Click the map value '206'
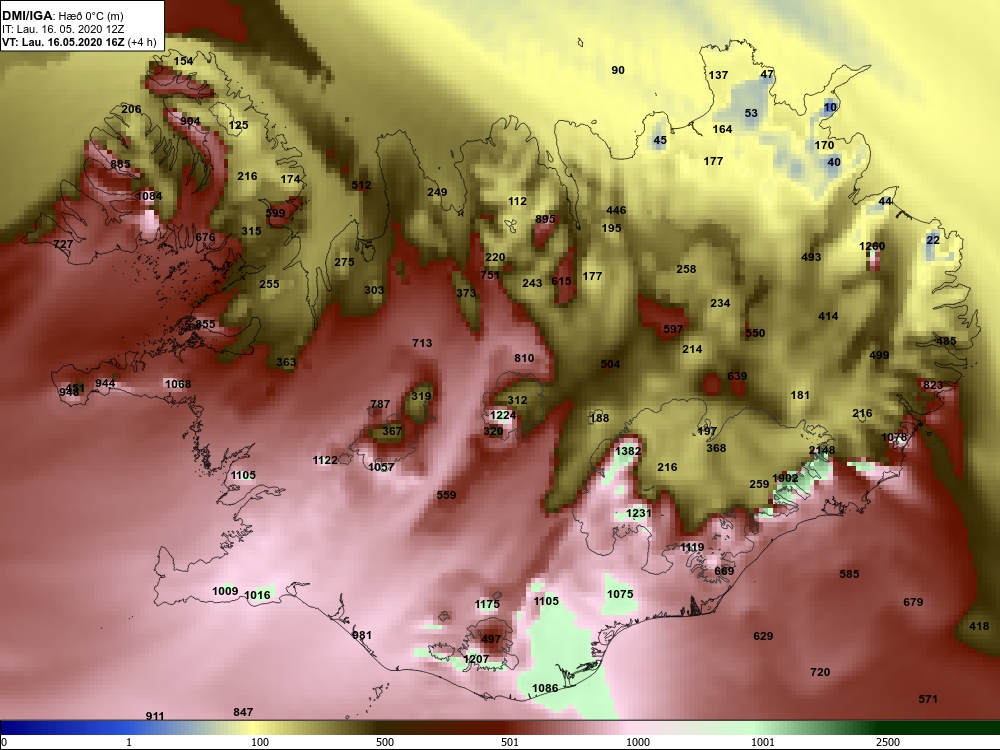Screen dimensions: 1000x750 coord(131,109)
